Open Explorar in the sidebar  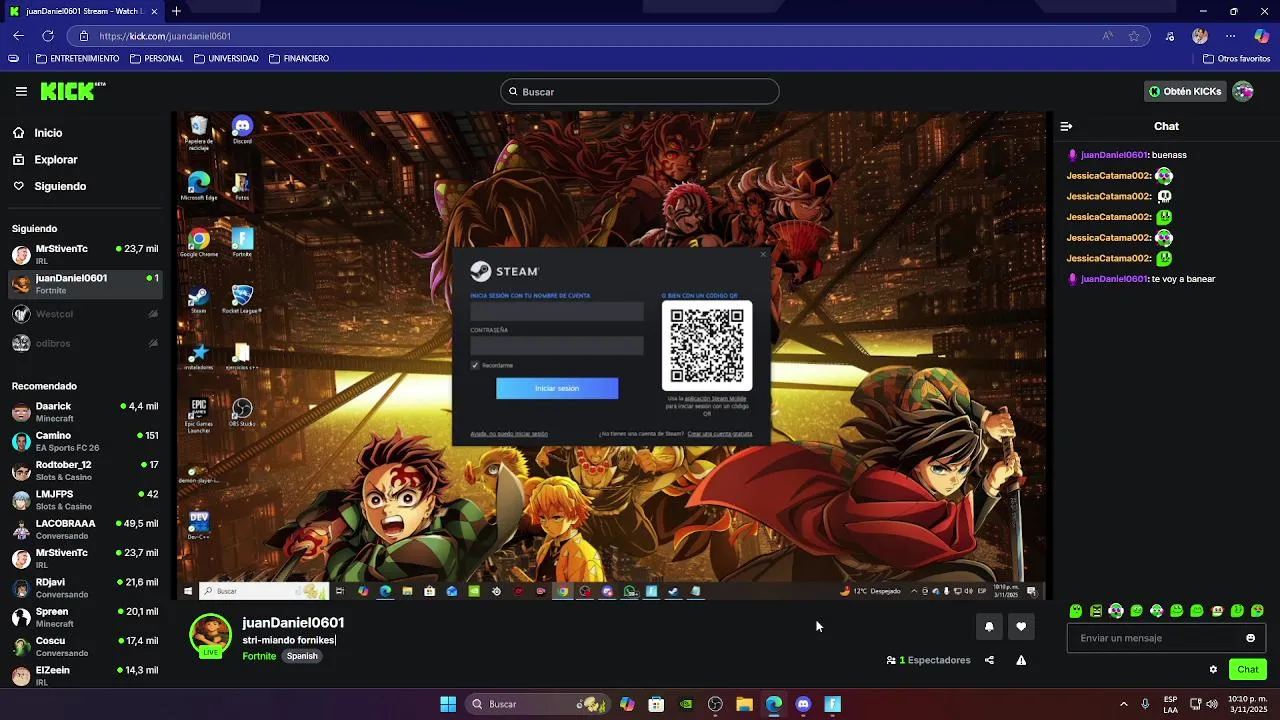pyautogui.click(x=85, y=159)
